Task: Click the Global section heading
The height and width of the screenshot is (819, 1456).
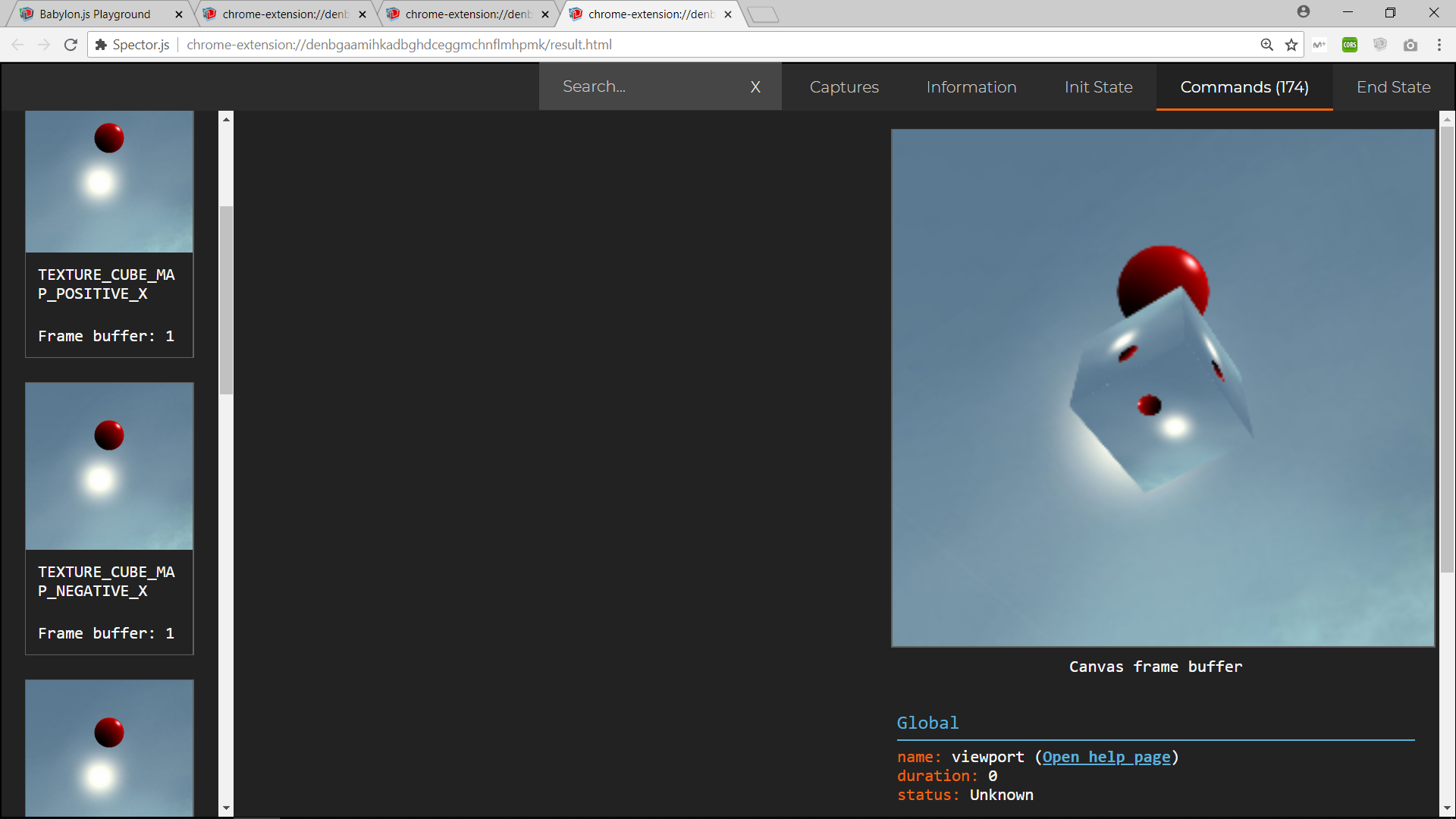Action: [x=927, y=723]
